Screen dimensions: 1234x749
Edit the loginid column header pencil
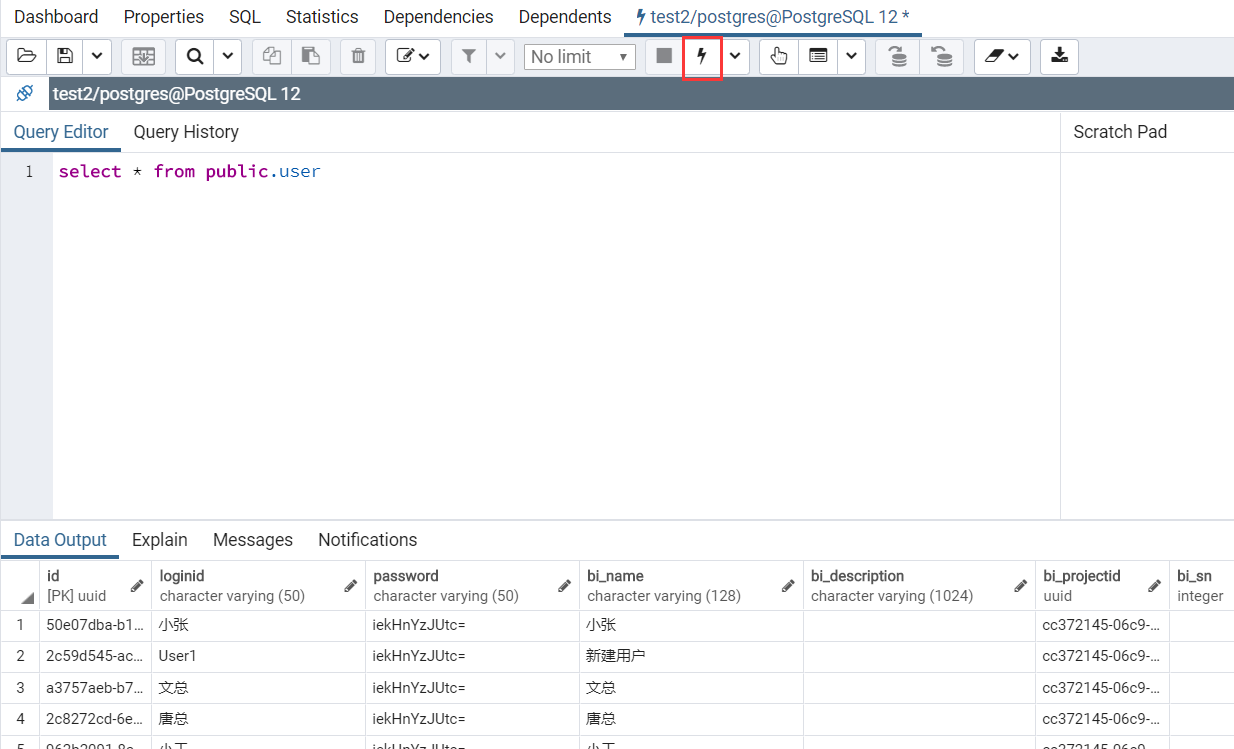351,586
